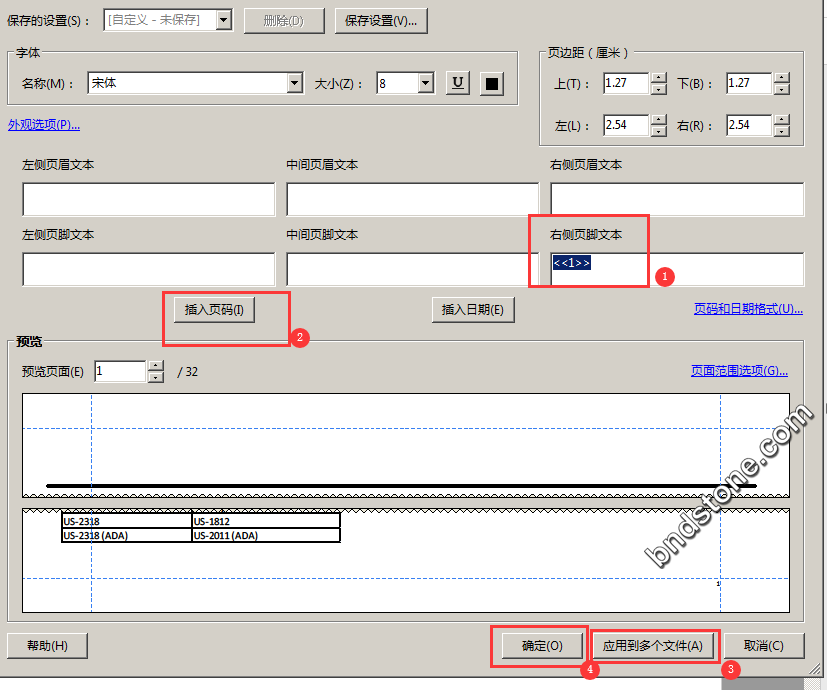Open the black font color swatch
The height and width of the screenshot is (690, 827).
491,83
